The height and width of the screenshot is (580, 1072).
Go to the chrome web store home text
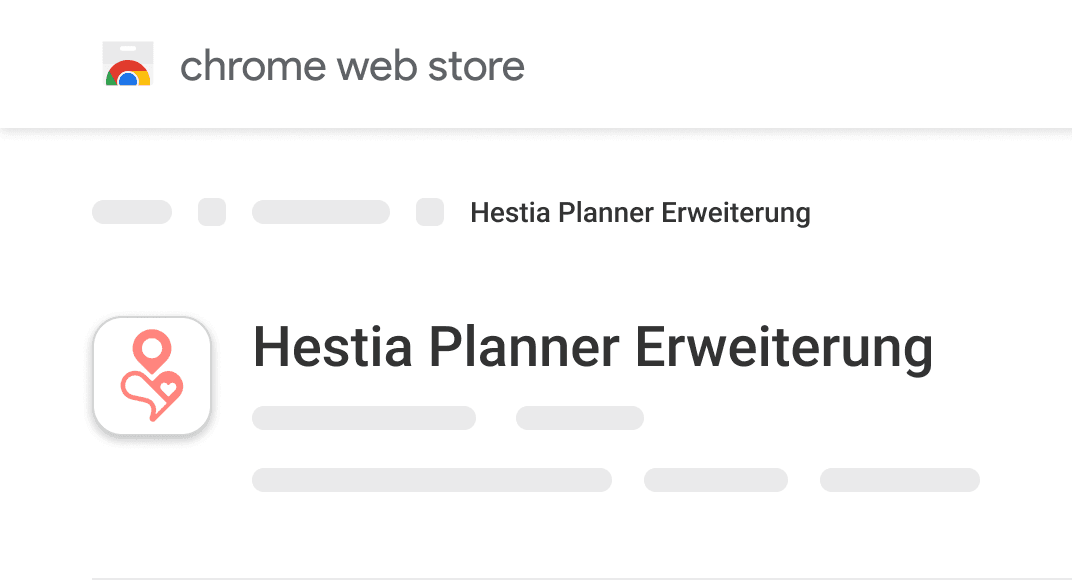[352, 67]
